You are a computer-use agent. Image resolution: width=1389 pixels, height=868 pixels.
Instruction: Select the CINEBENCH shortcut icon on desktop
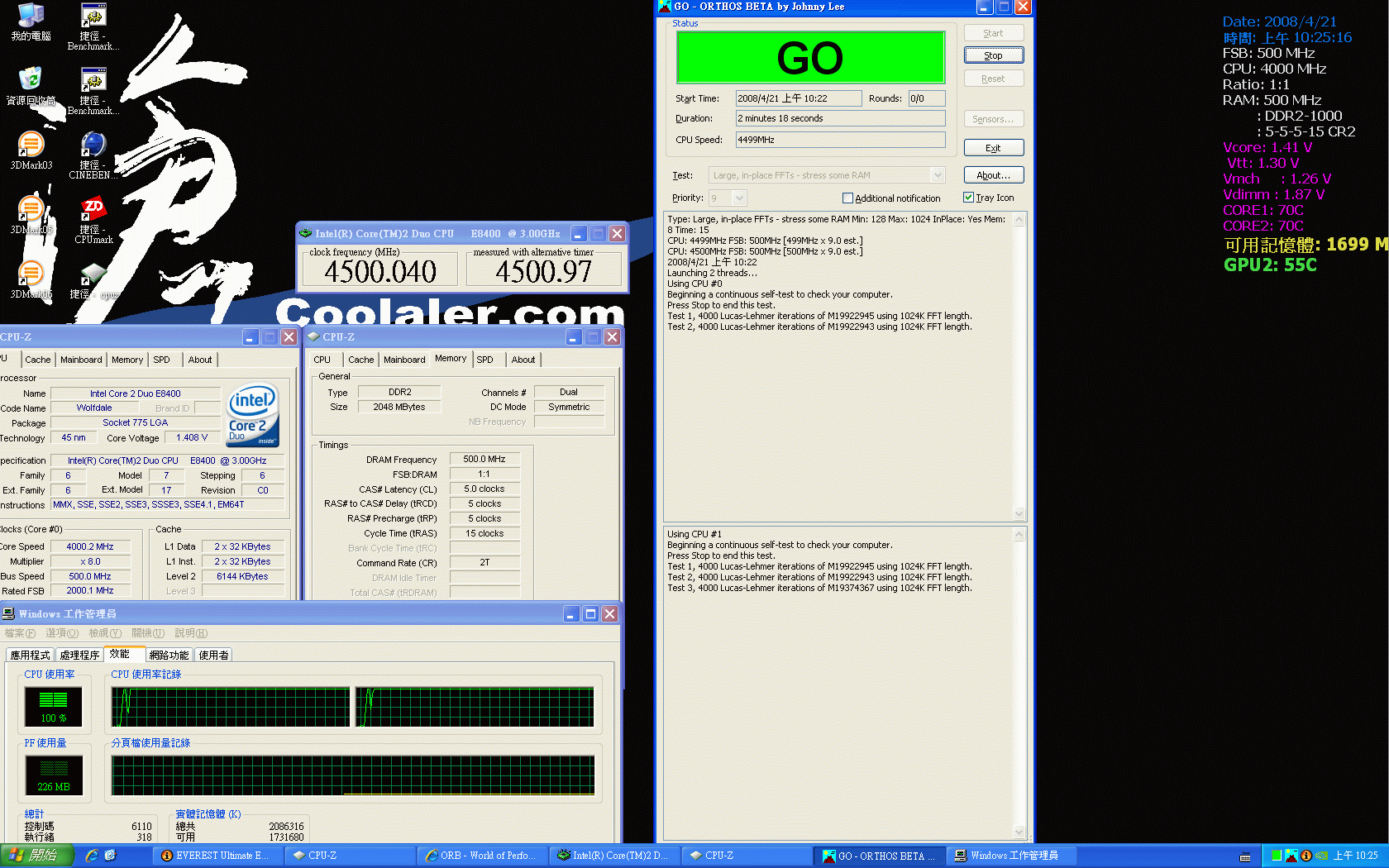pos(93,144)
